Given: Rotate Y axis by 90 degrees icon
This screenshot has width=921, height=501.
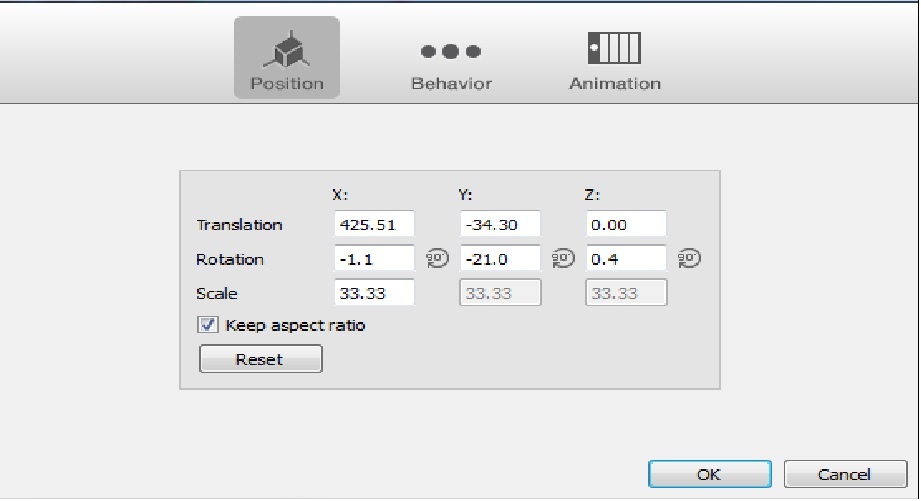Looking at the screenshot, I should click(x=563, y=259).
